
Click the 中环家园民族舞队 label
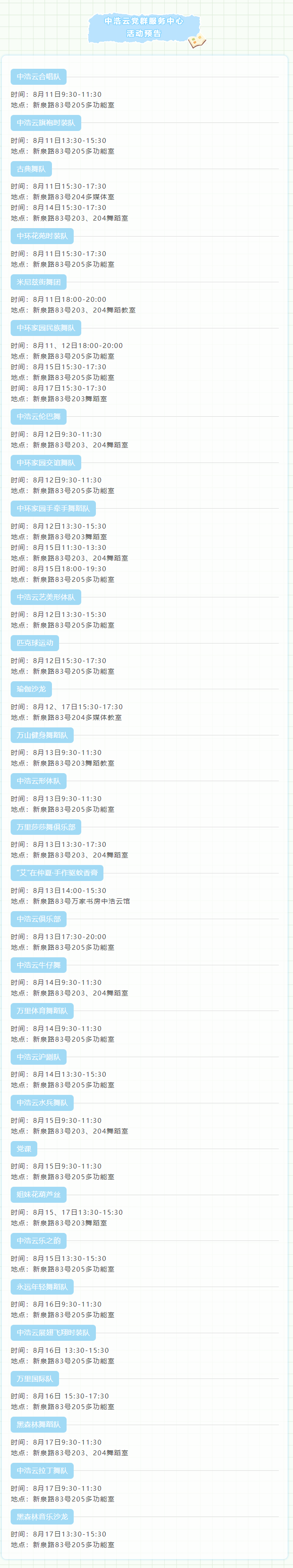[46, 328]
